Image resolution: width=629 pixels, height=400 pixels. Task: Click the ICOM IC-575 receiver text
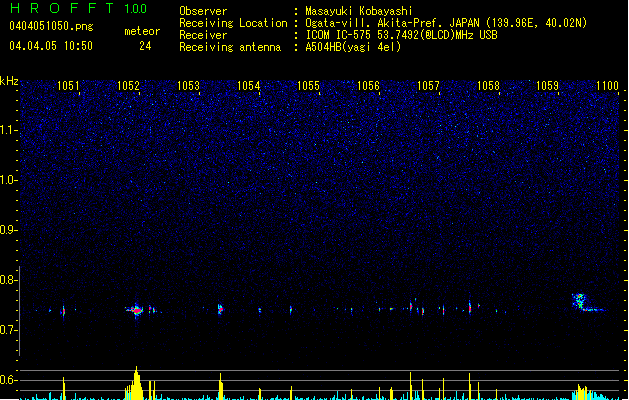[x=402, y=35]
